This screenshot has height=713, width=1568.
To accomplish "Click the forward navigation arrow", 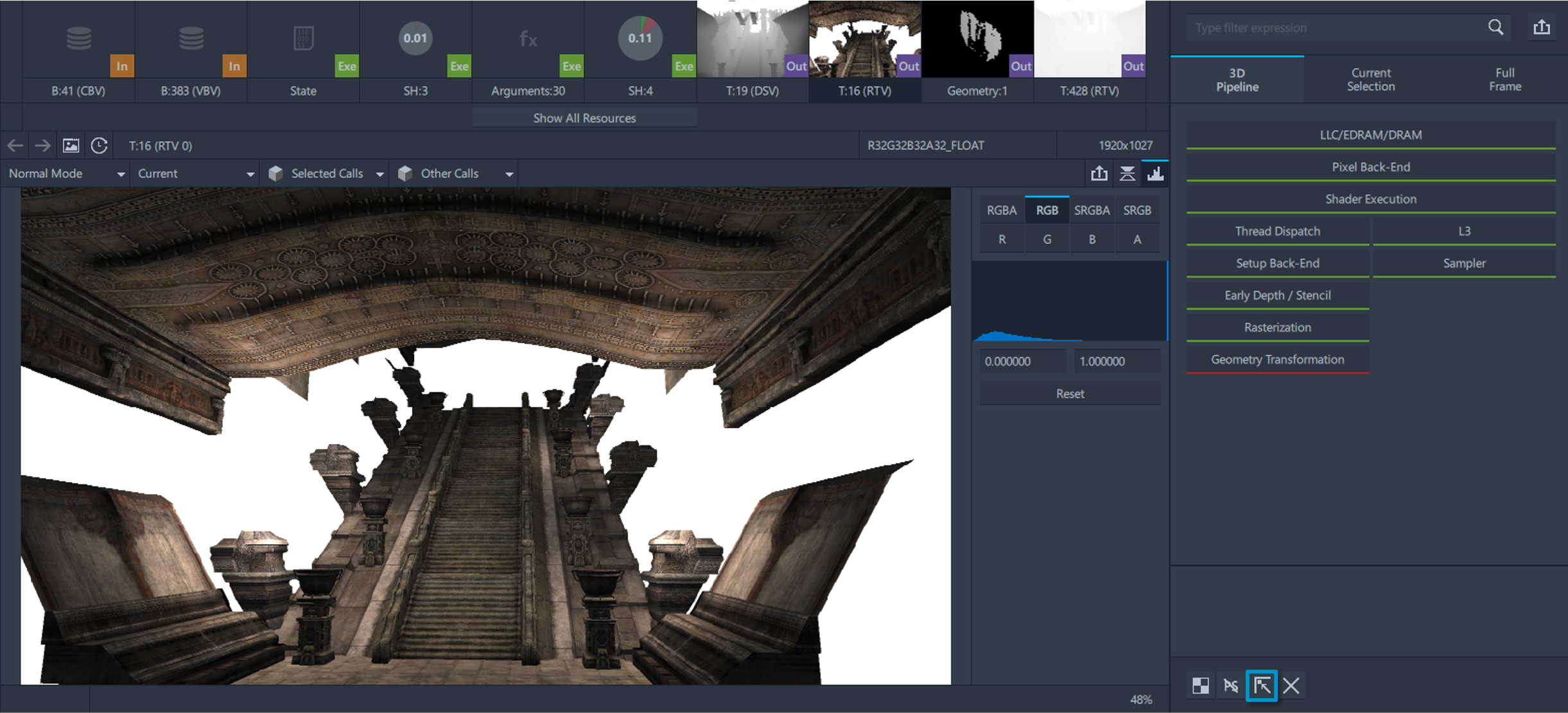I will coord(42,146).
